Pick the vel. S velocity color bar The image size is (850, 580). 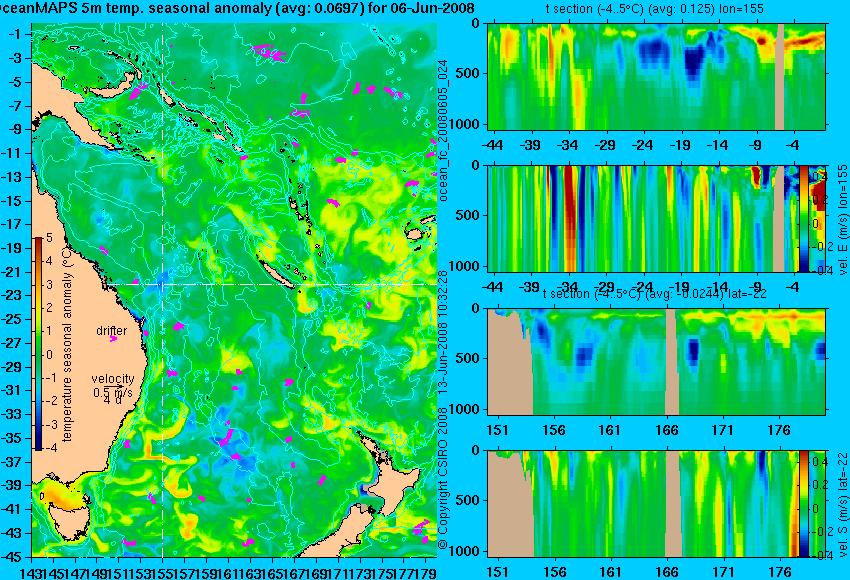804,503
